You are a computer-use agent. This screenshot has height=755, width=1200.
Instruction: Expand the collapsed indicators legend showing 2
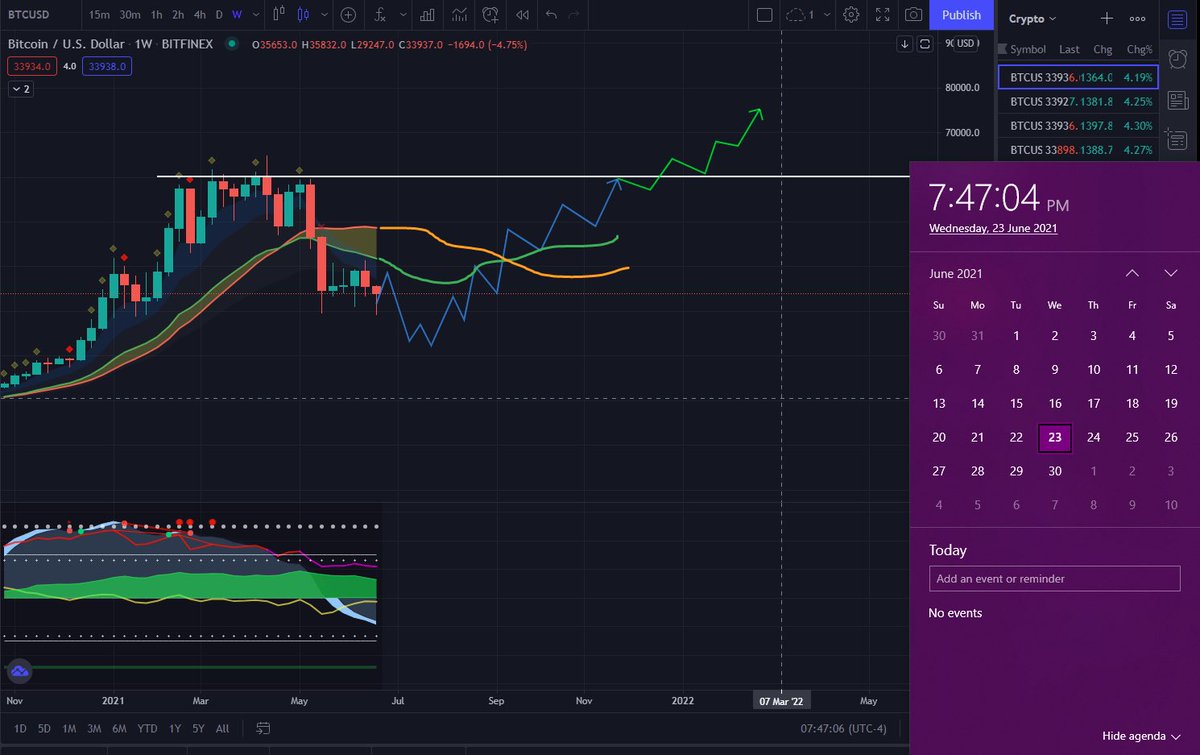(20, 89)
